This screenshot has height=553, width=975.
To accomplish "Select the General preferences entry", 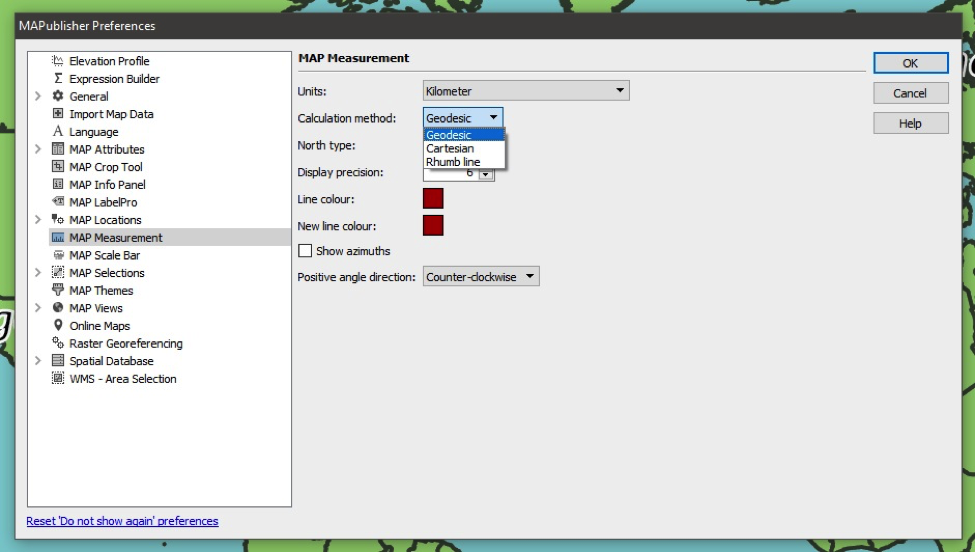I will (89, 96).
